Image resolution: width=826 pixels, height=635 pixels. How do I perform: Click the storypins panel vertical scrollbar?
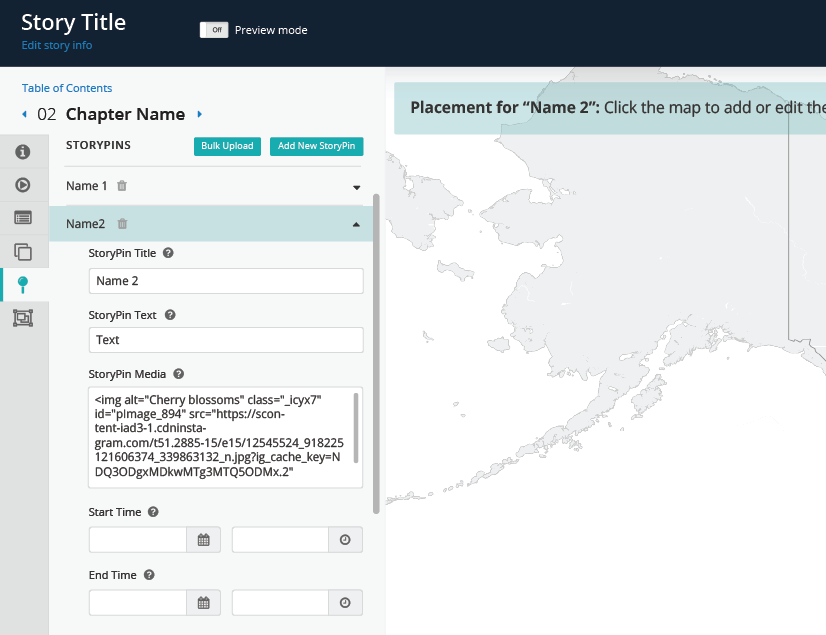[376, 354]
